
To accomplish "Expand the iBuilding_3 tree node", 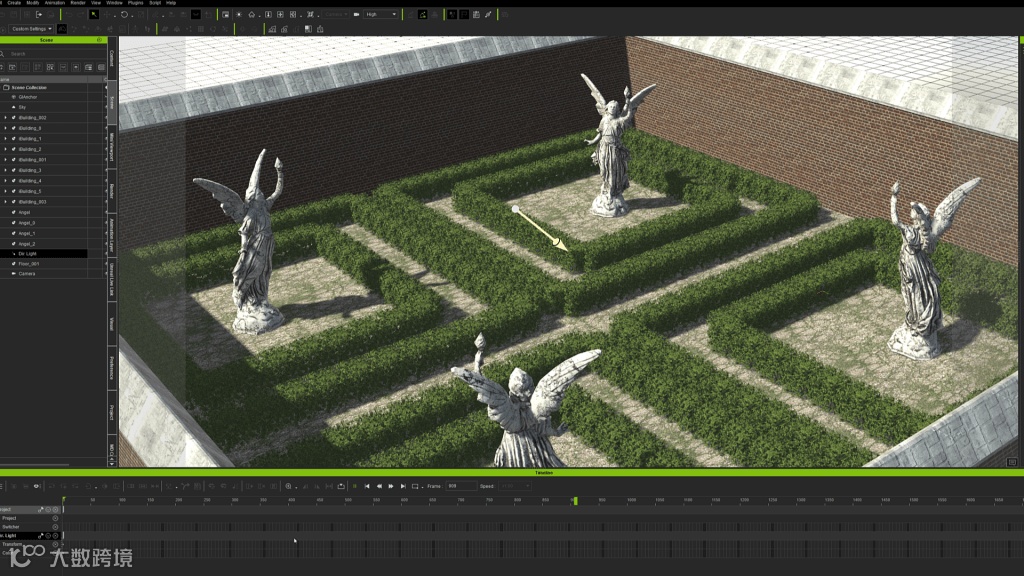I will [5, 170].
